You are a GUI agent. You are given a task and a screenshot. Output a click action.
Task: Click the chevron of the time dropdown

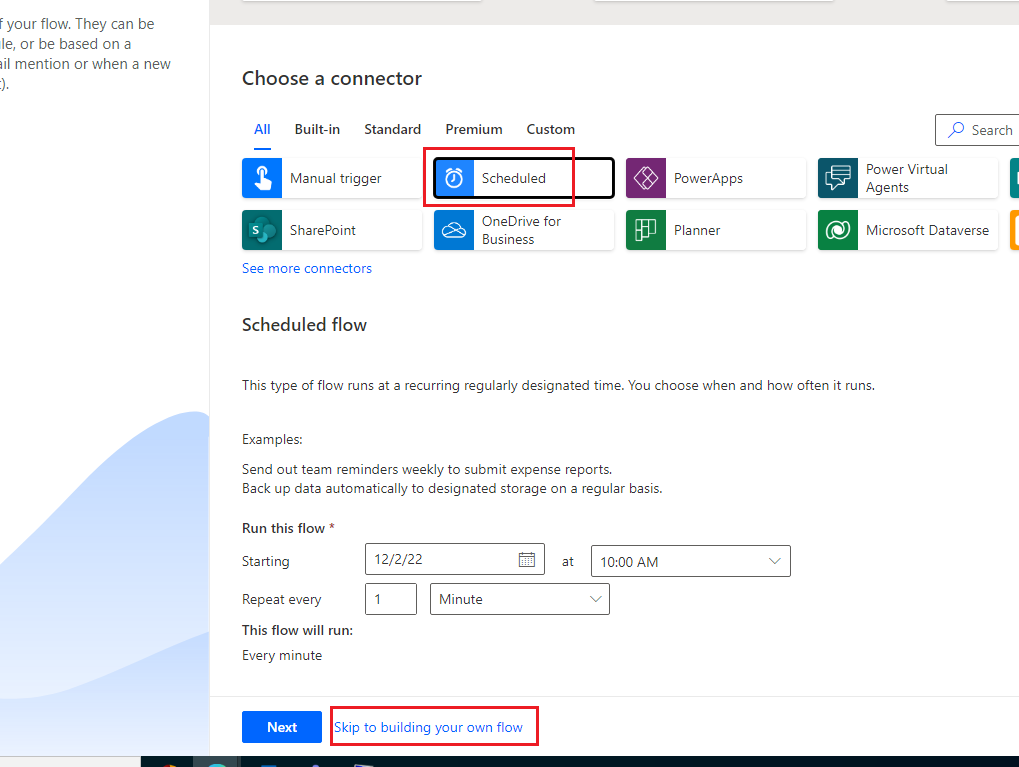tap(774, 561)
